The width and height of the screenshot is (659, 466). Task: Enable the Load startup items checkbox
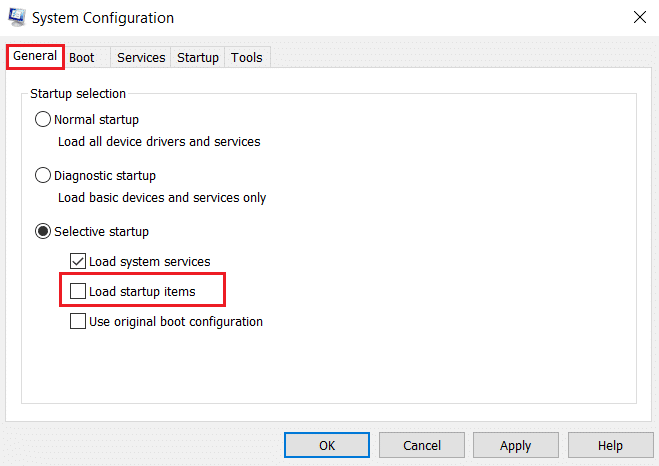78,291
